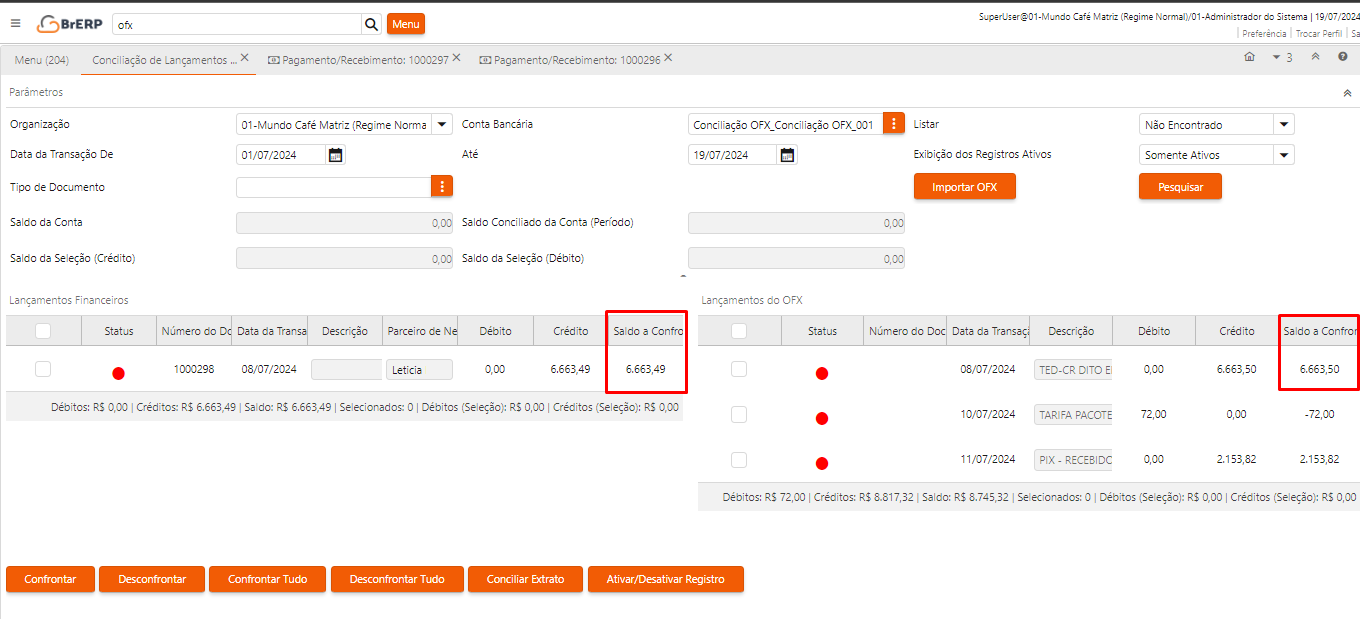This screenshot has width=1360, height=619.
Task: Check the Leticia row checkbox
Action: click(43, 369)
